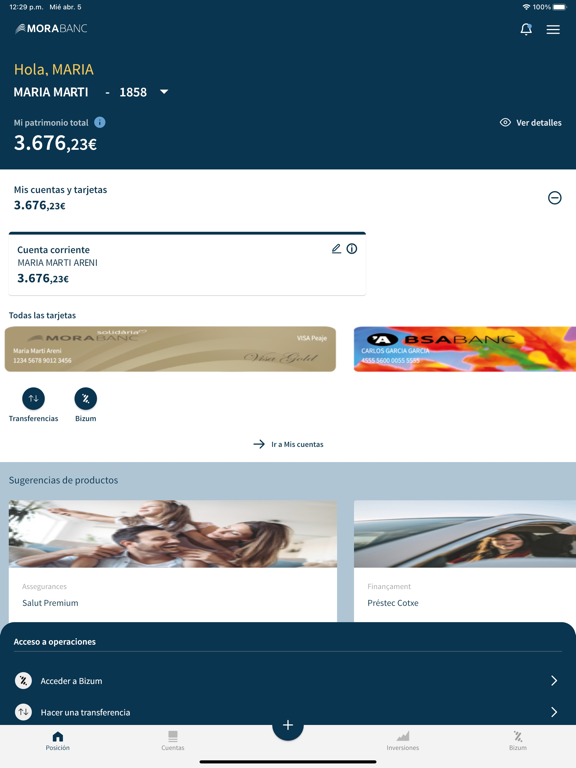576x768 pixels.
Task: View Cuenta corriente info icon
Action: pos(352,249)
